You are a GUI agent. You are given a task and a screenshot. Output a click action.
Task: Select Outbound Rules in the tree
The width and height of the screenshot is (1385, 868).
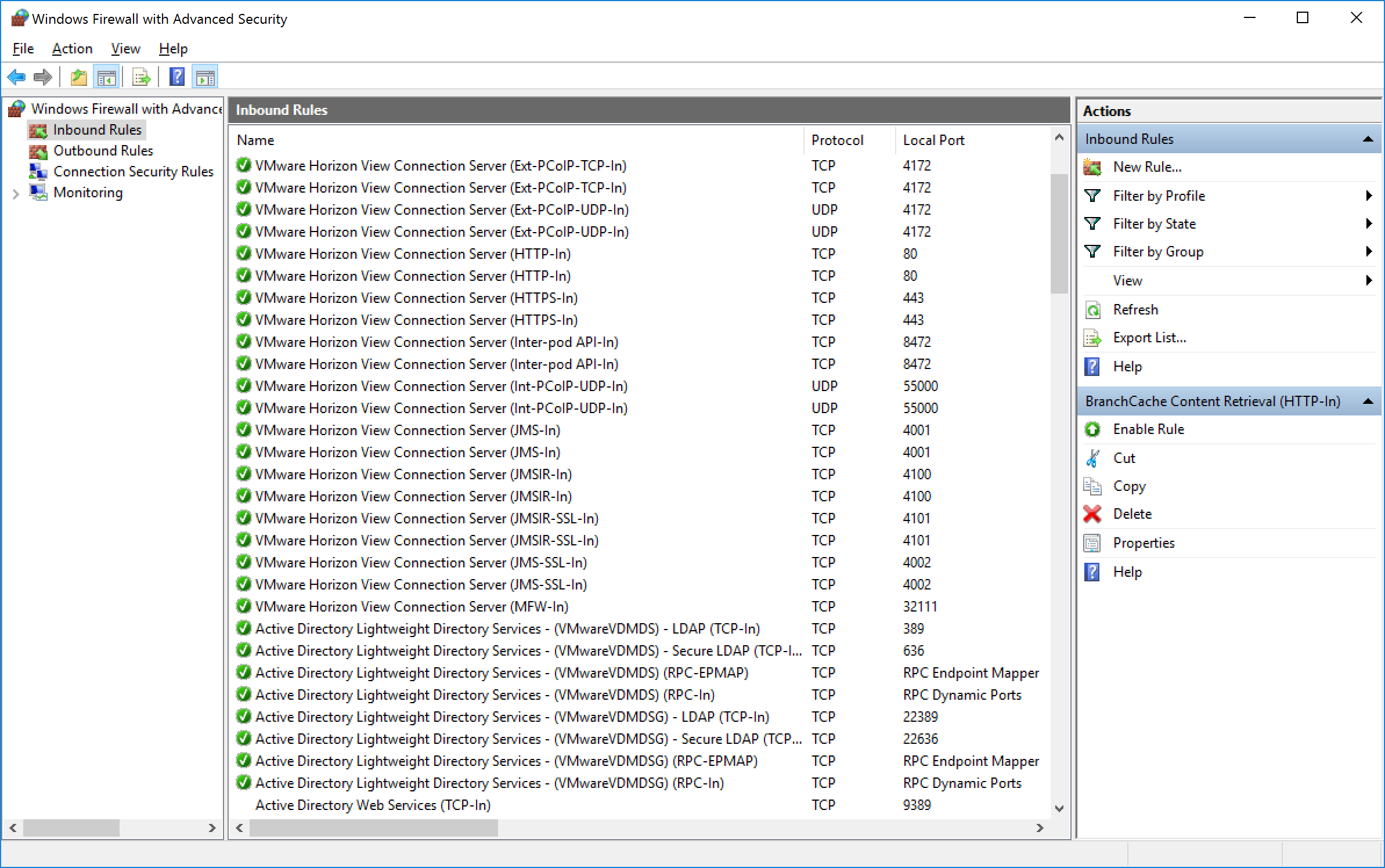(103, 151)
